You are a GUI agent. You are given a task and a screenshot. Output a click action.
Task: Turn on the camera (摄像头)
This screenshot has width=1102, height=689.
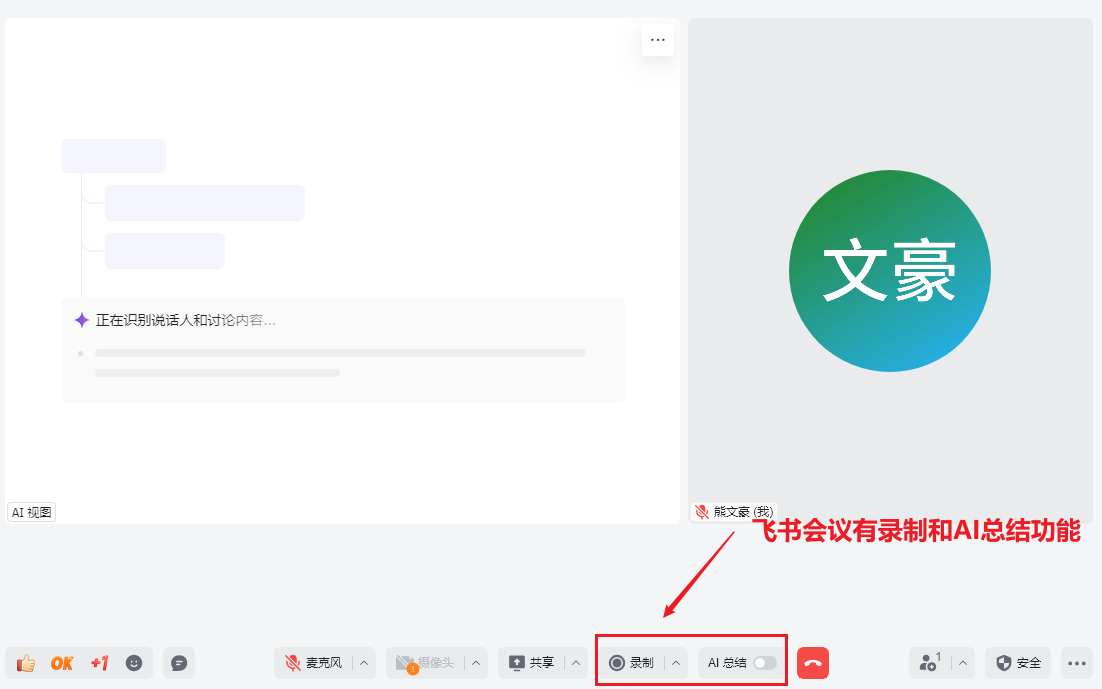(x=425, y=663)
